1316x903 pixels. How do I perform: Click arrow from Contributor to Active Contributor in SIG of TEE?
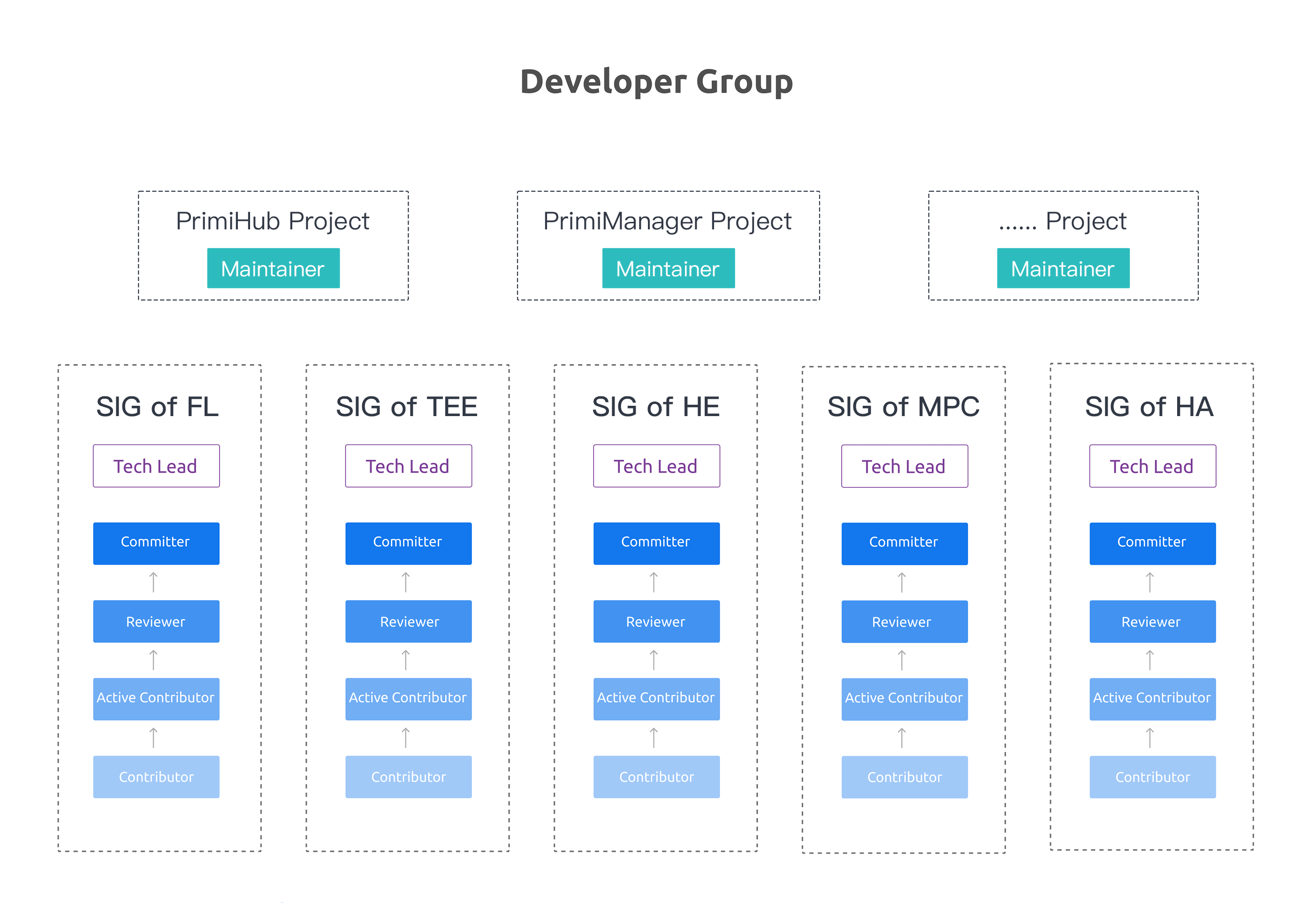click(405, 738)
